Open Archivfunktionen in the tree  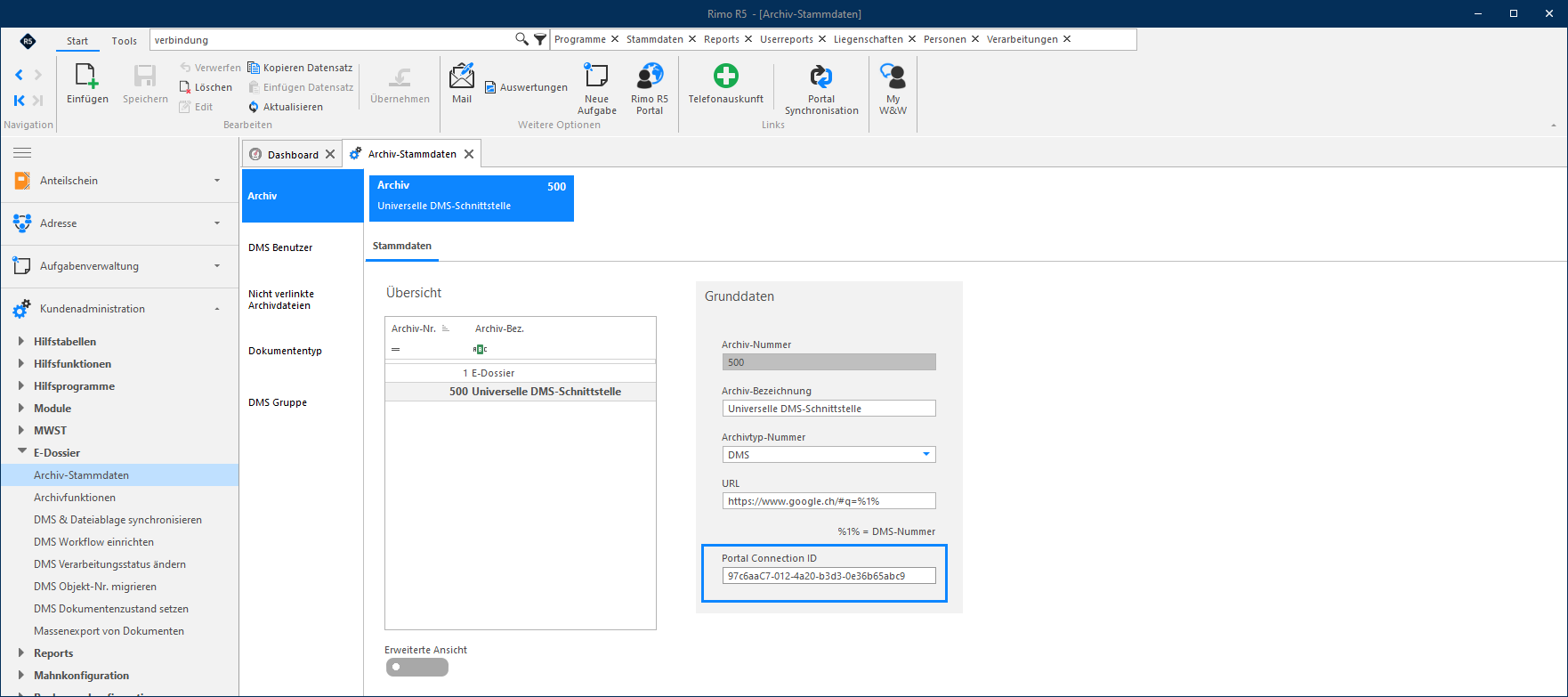75,498
